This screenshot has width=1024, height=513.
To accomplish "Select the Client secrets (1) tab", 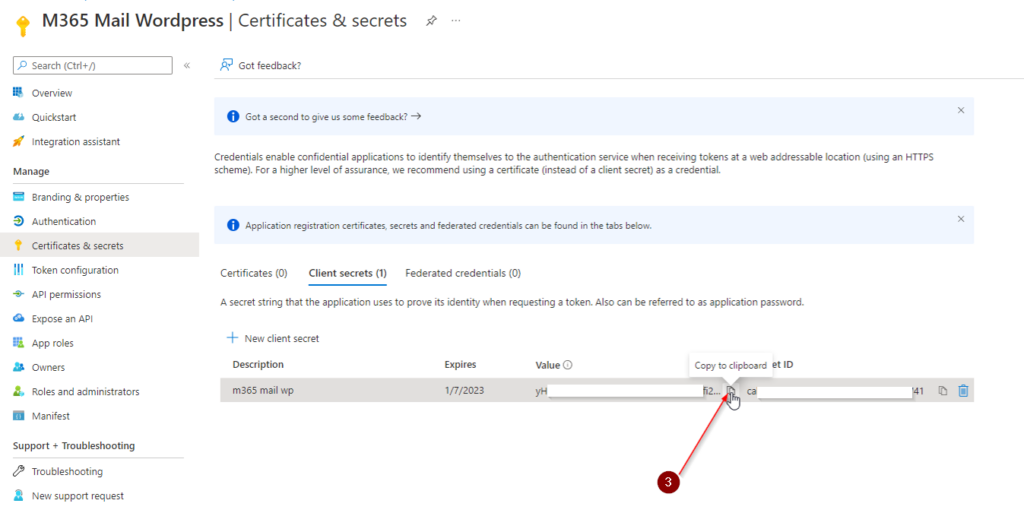I will point(347,273).
